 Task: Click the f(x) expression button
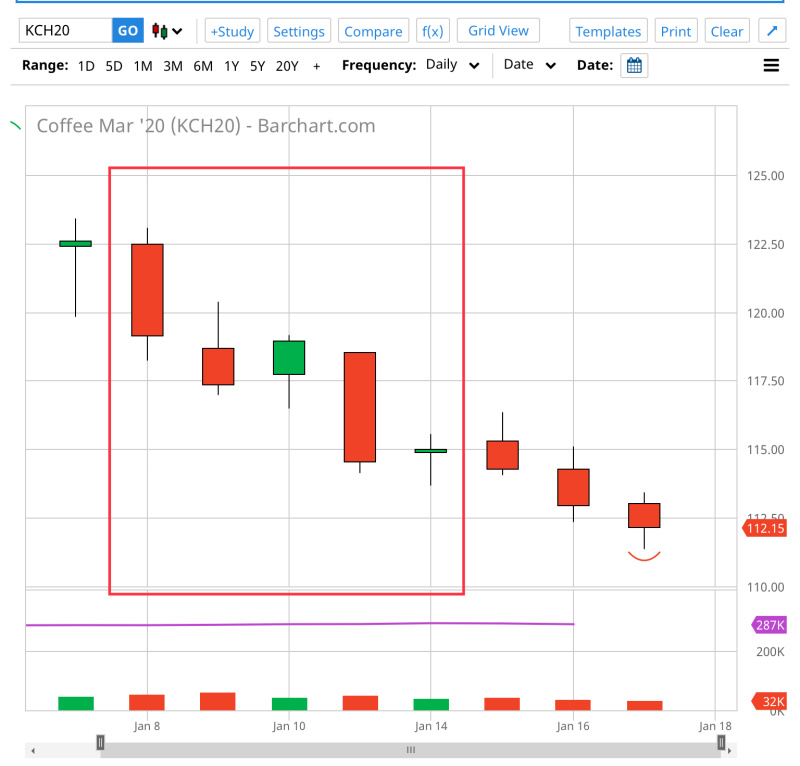coord(433,31)
